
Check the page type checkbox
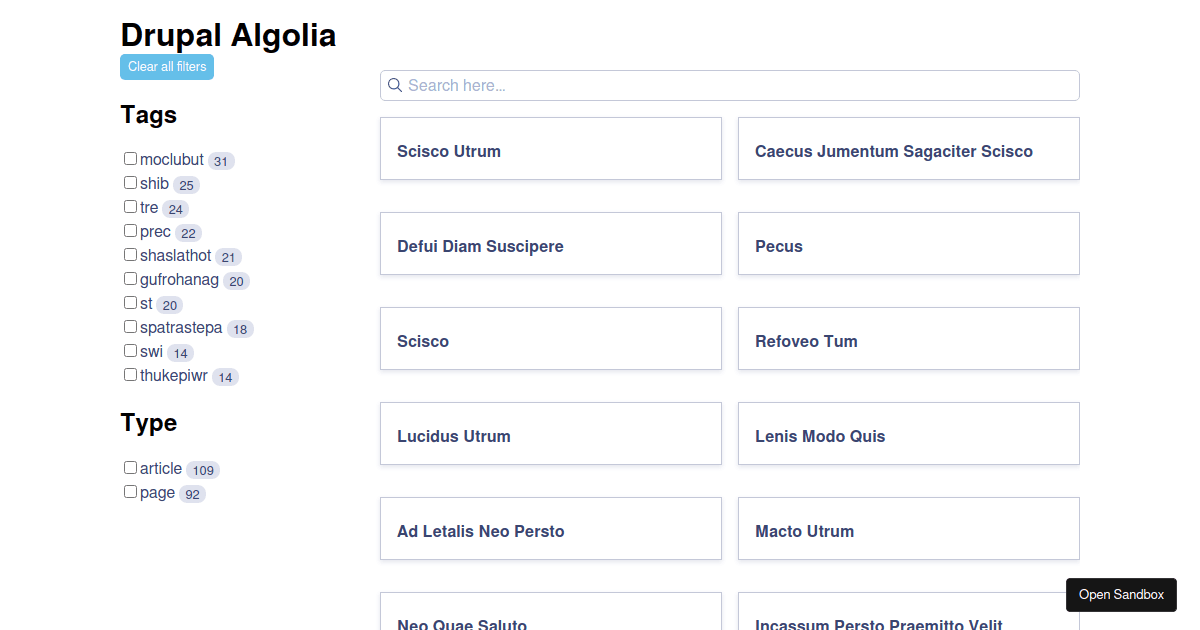[x=130, y=492]
